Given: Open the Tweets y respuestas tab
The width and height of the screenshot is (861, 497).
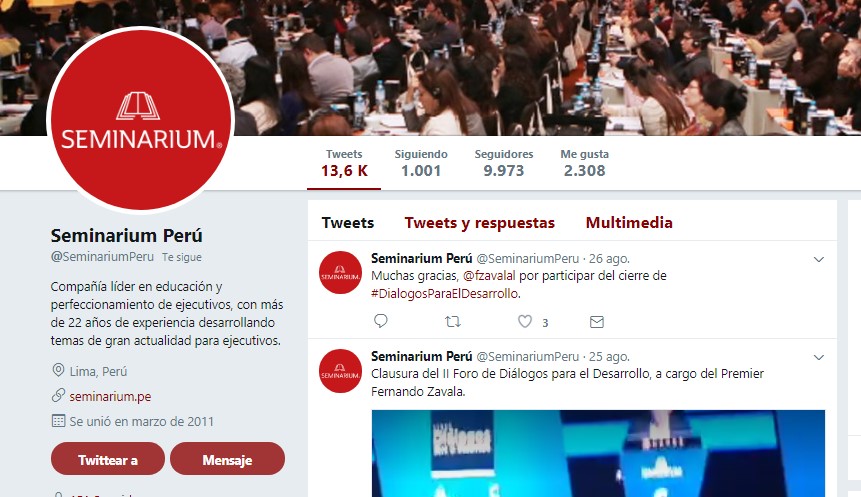Looking at the screenshot, I should pos(479,222).
